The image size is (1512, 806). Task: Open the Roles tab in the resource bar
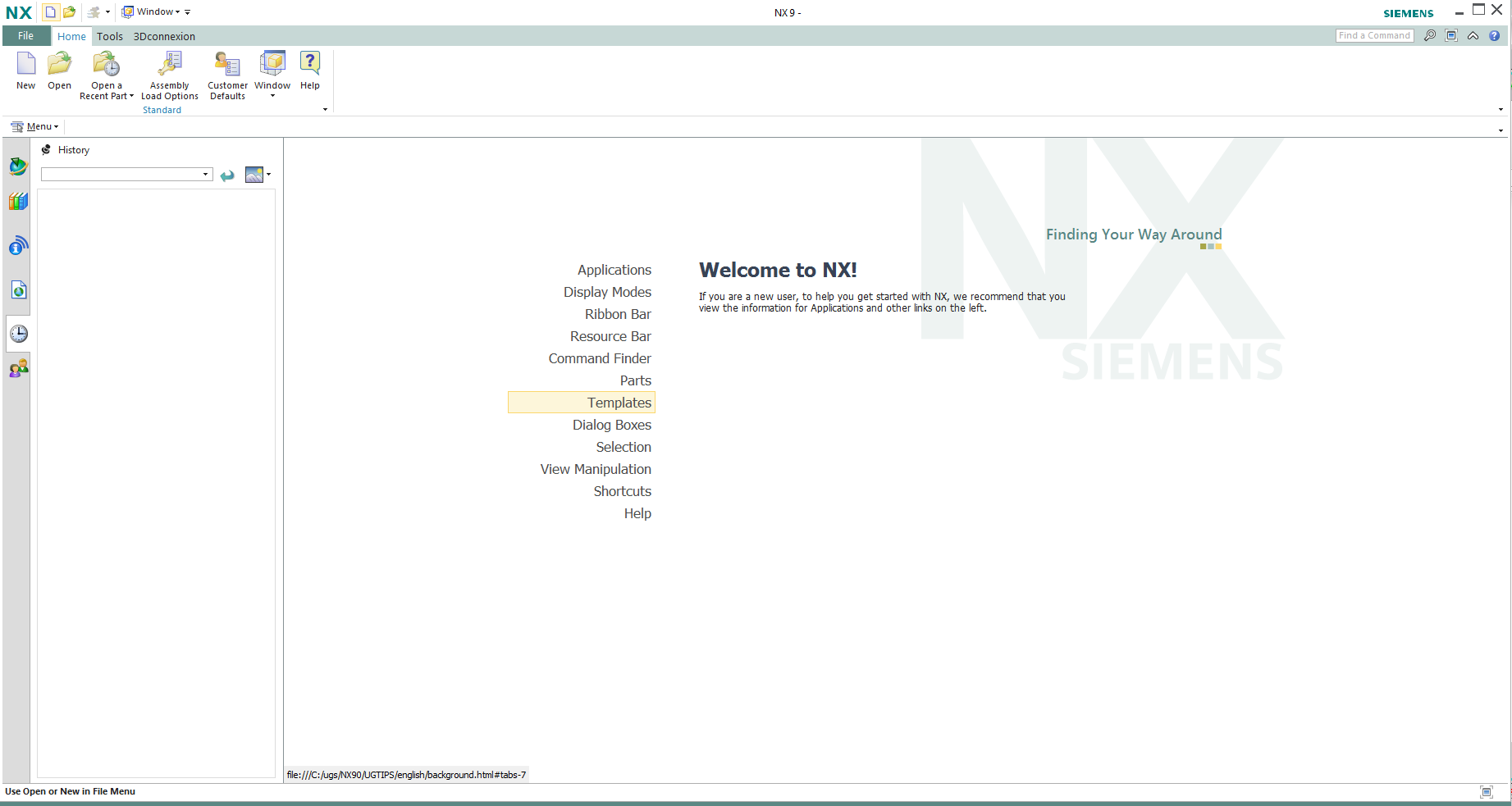pyautogui.click(x=18, y=368)
